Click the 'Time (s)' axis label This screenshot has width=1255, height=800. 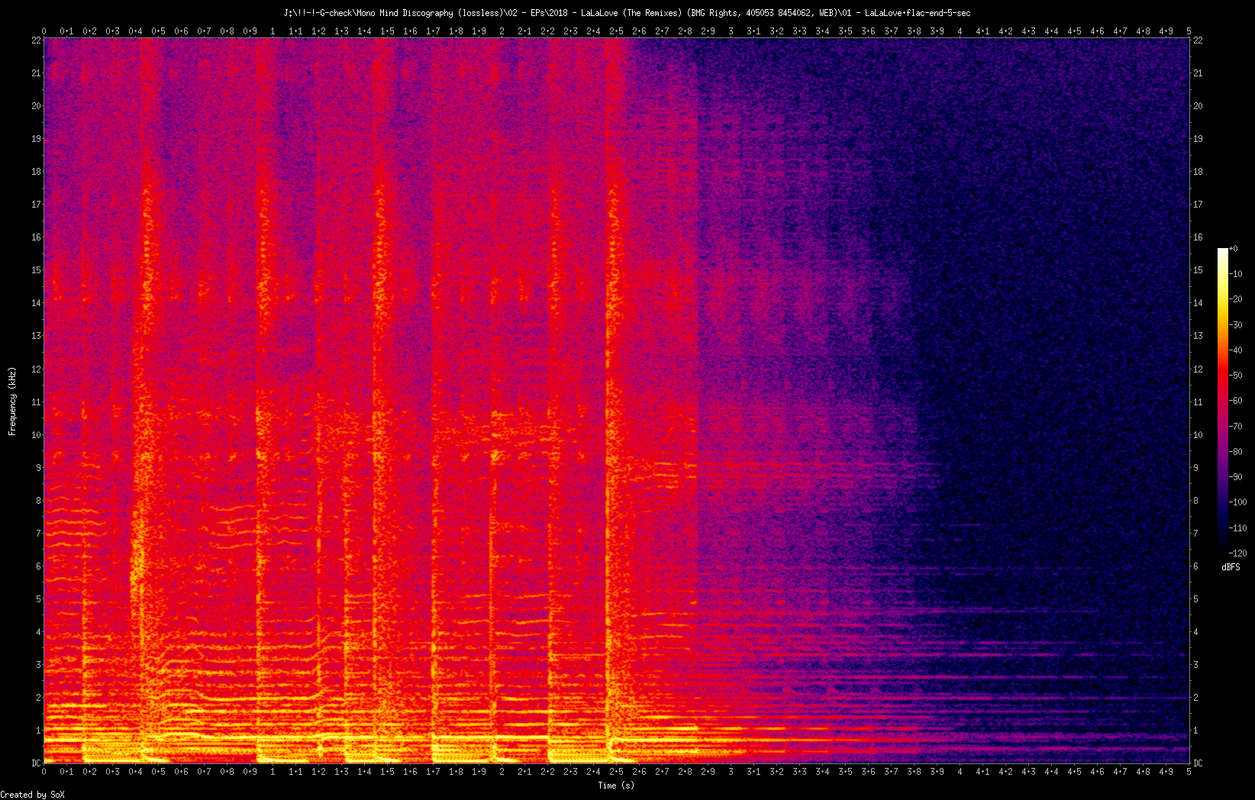point(617,786)
